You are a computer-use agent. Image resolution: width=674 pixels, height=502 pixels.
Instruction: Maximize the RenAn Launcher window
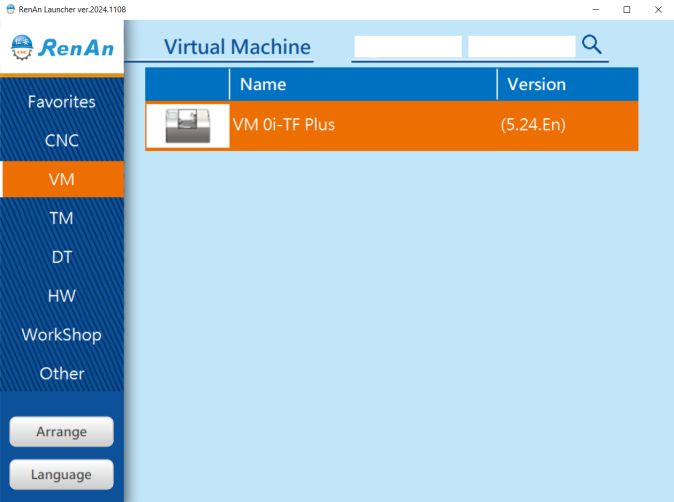[x=627, y=9]
